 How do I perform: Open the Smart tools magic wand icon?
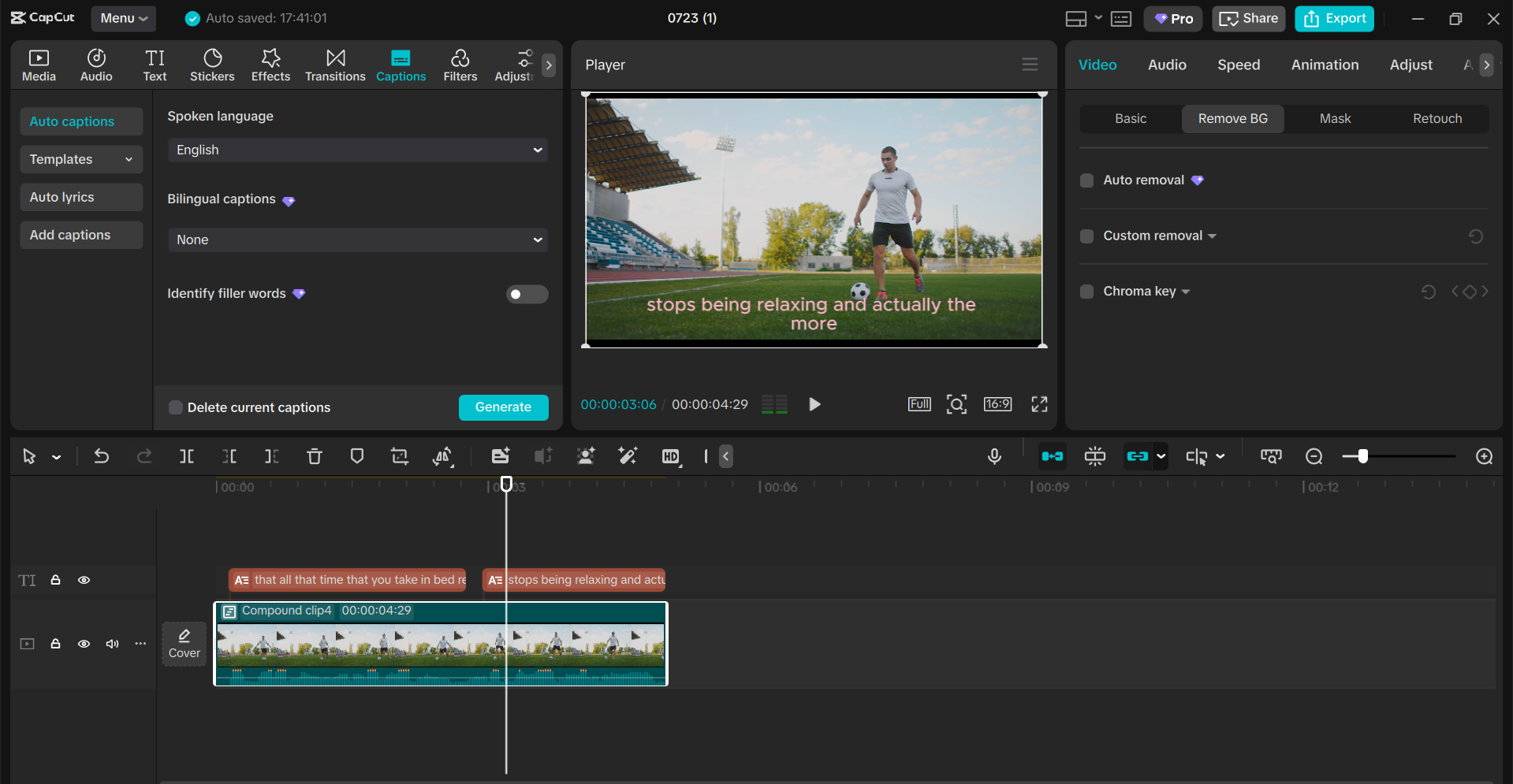(627, 456)
